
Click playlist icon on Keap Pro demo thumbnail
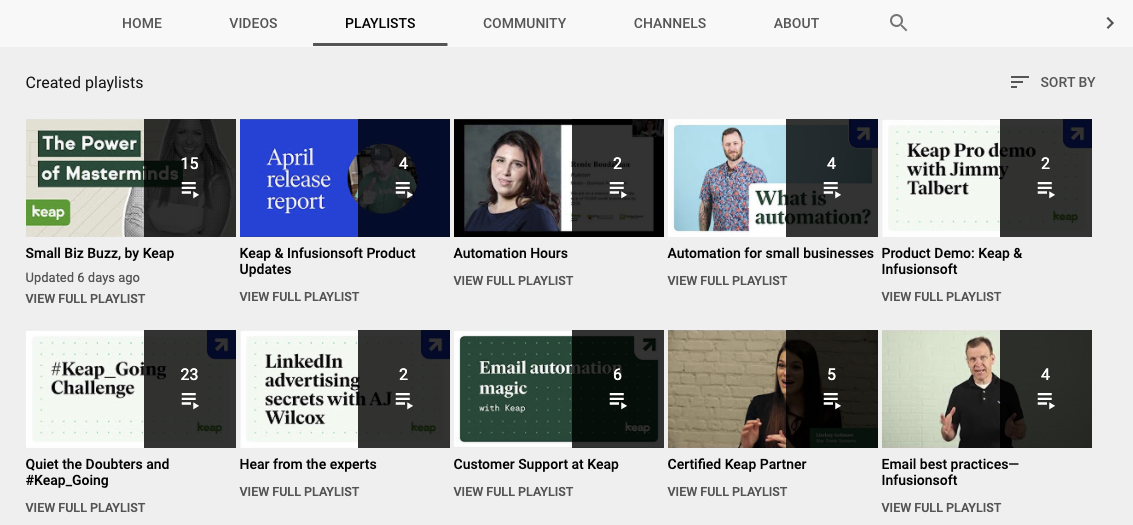(x=1045, y=189)
